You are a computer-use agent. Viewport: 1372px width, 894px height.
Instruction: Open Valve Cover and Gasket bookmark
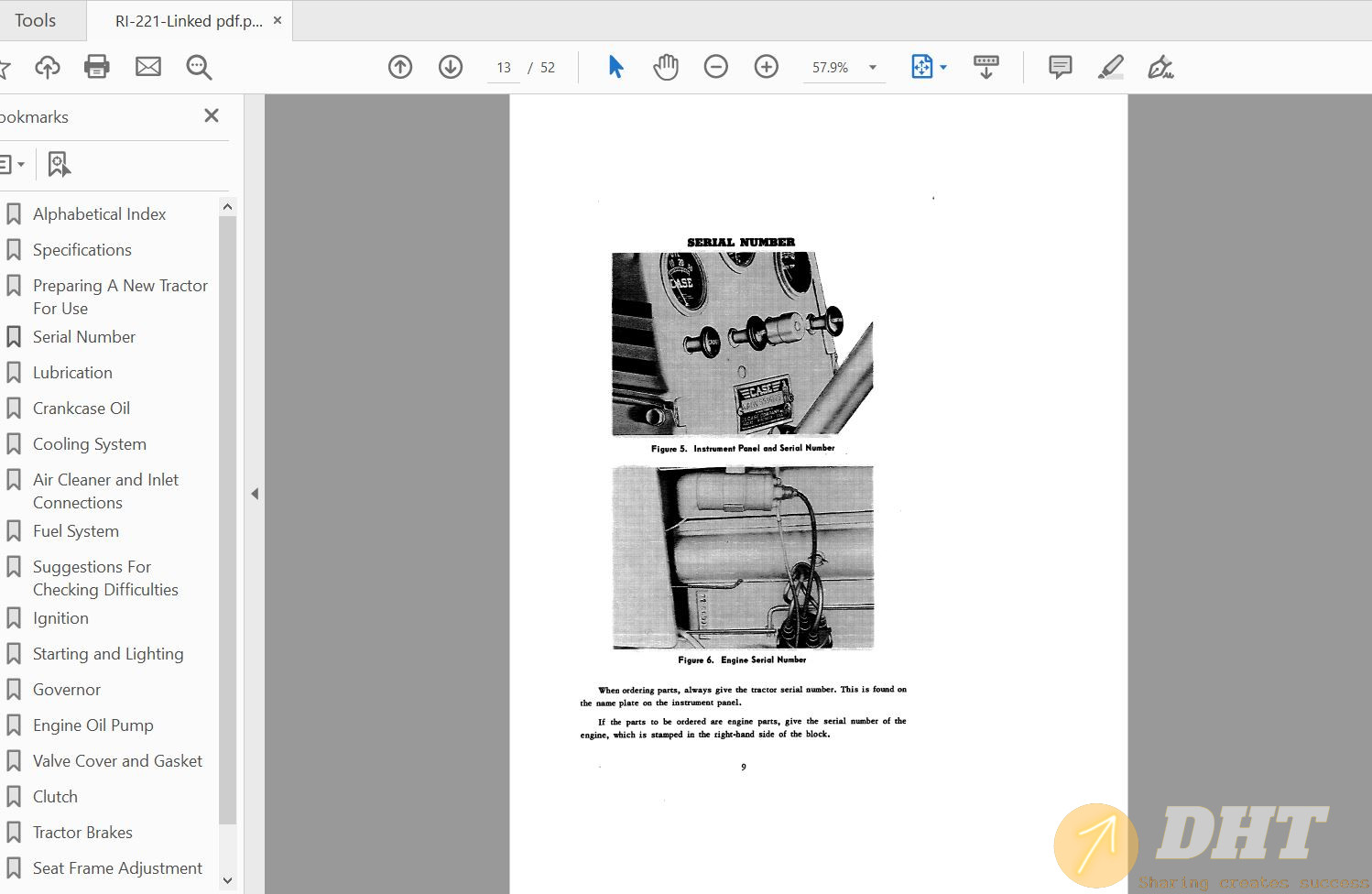coord(117,761)
